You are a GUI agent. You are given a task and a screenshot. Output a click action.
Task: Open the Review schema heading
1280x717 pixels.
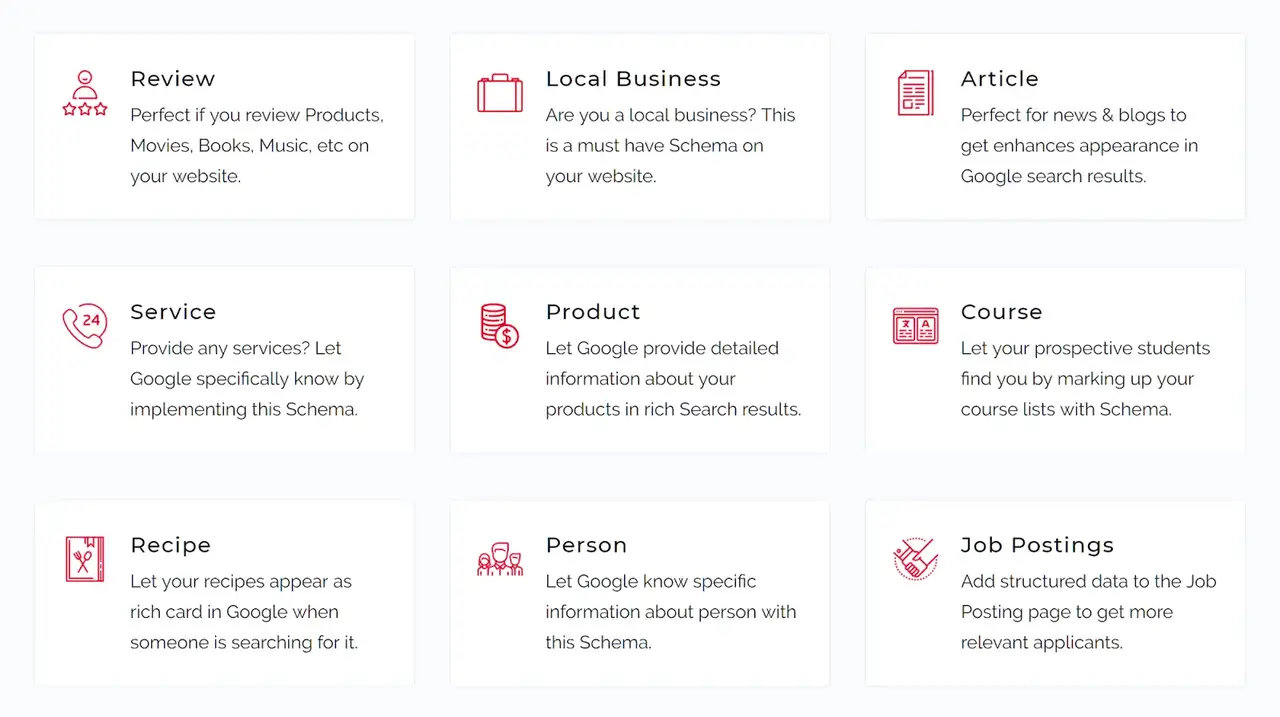coord(172,79)
